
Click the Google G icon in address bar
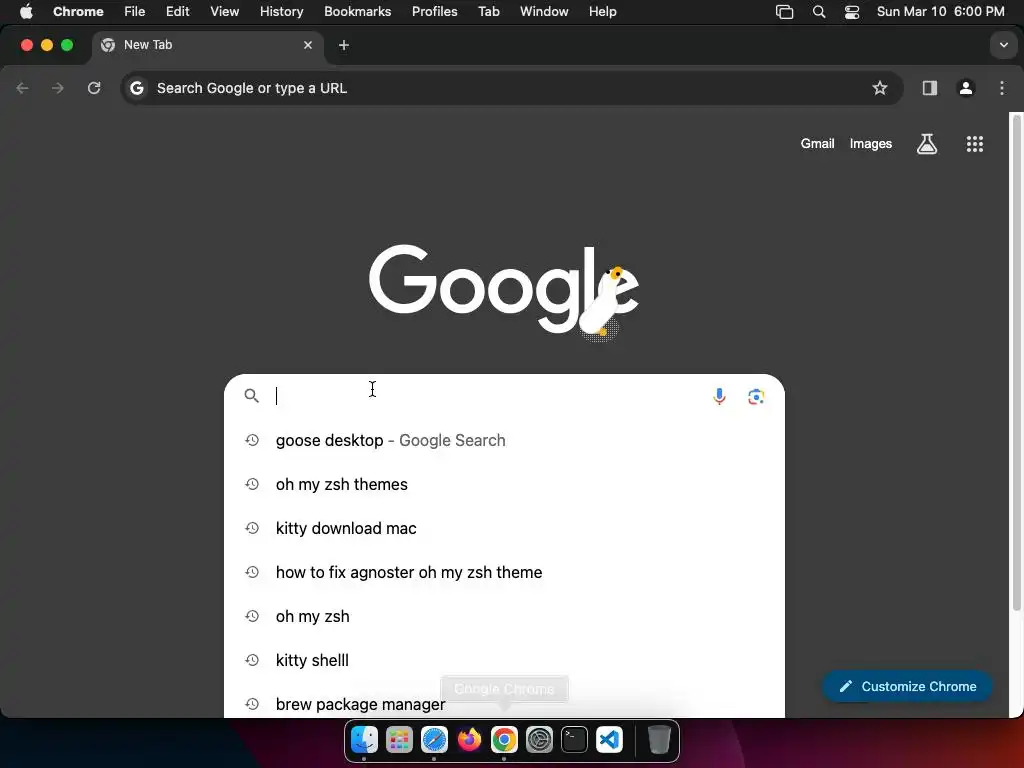[136, 88]
